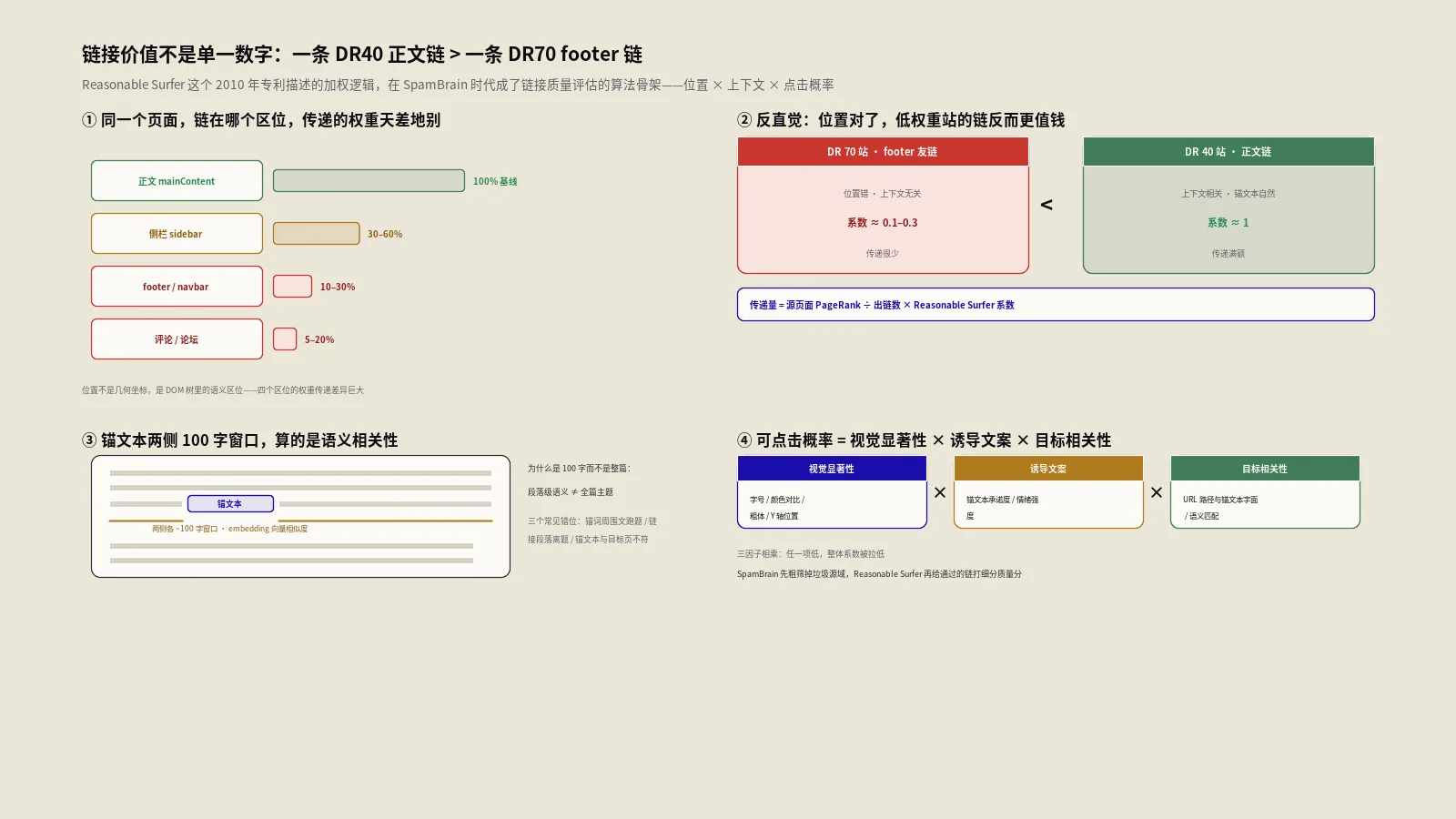Click the pink bar beside 10–30%

coord(292,287)
